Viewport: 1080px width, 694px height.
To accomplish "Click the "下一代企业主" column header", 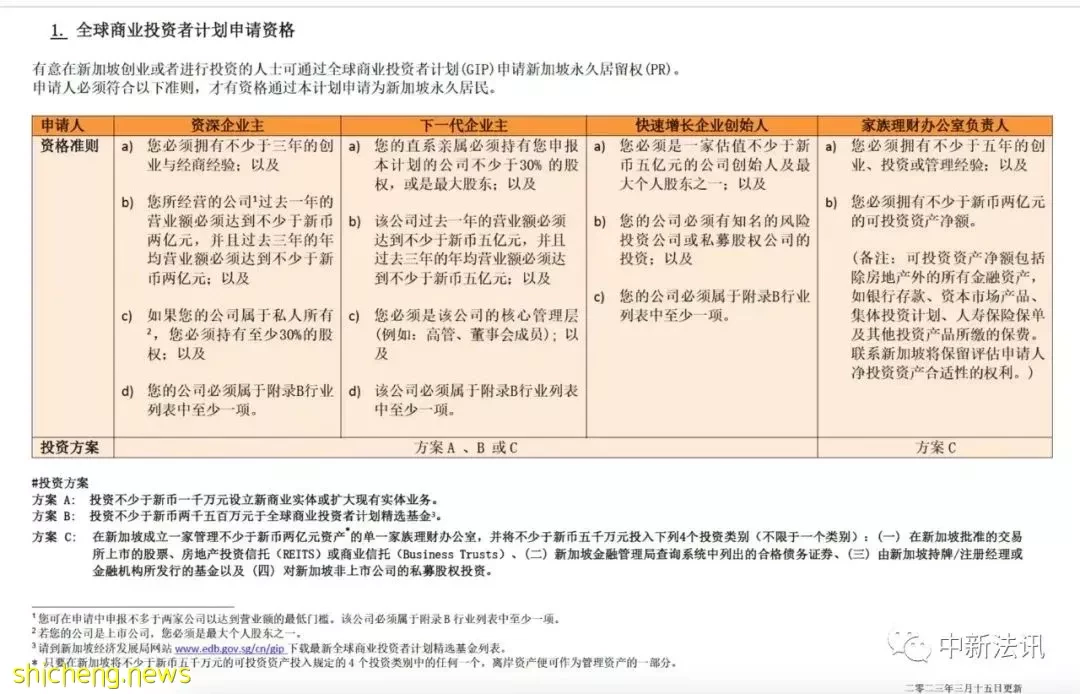I will [x=464, y=125].
